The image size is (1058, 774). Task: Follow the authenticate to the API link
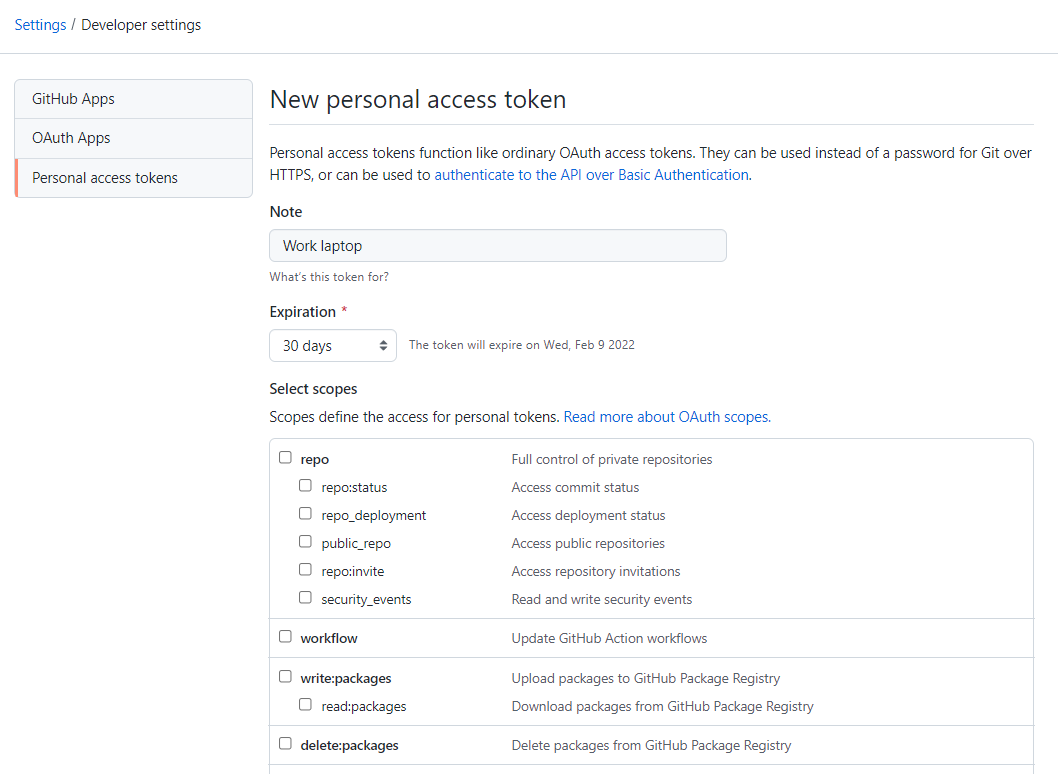pos(592,175)
